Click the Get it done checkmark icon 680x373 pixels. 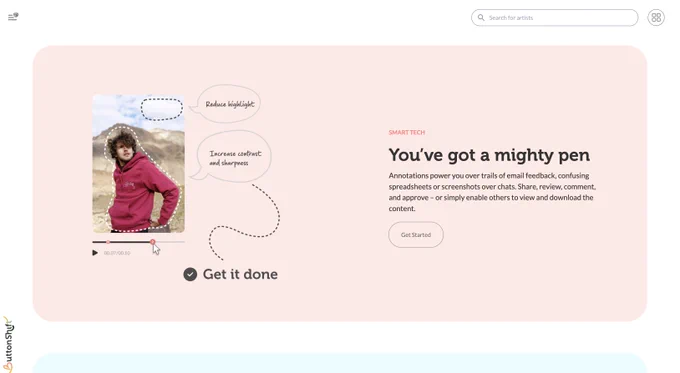(190, 274)
